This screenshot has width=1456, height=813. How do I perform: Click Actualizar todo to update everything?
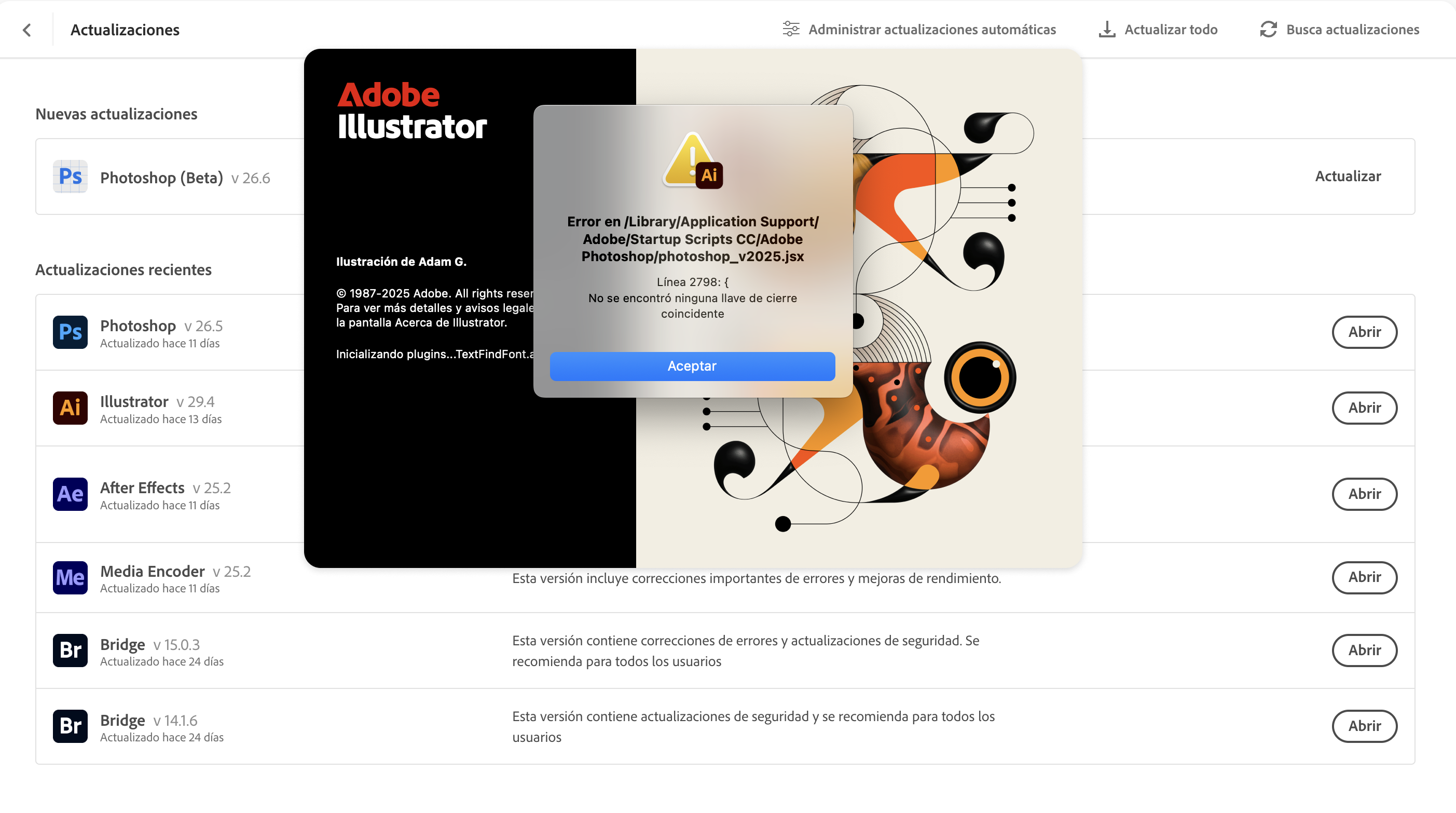(x=1171, y=29)
